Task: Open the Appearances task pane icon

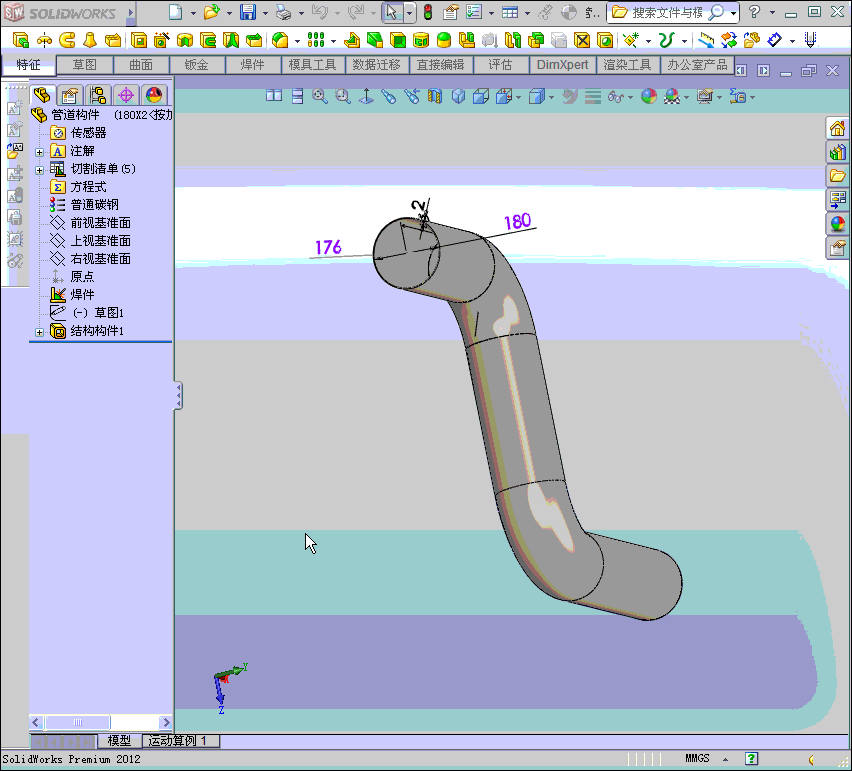Action: click(x=837, y=223)
